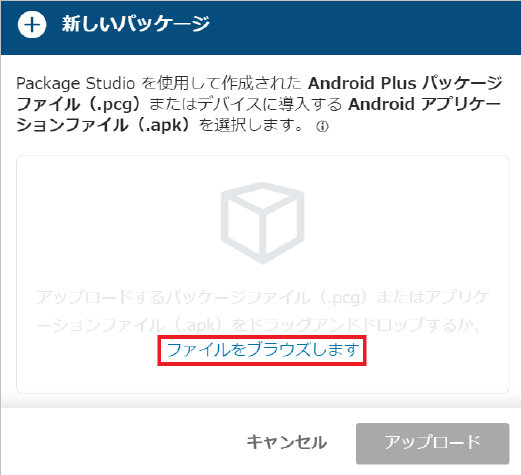Click the greyed (.apk) in drop zone hint
The width and height of the screenshot is (521, 475).
point(199,325)
